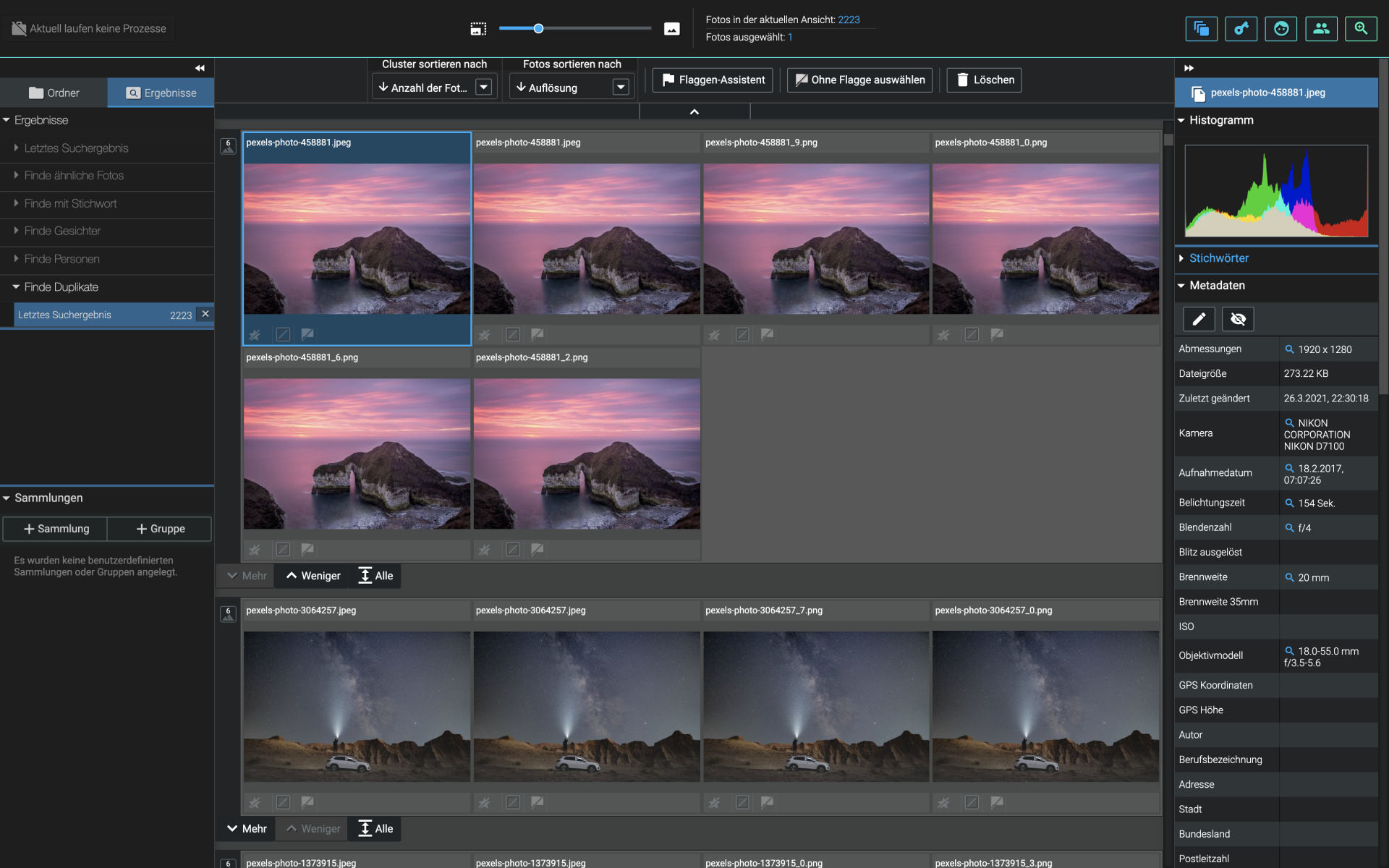Click the thumbnail size slider handle

click(x=538, y=28)
